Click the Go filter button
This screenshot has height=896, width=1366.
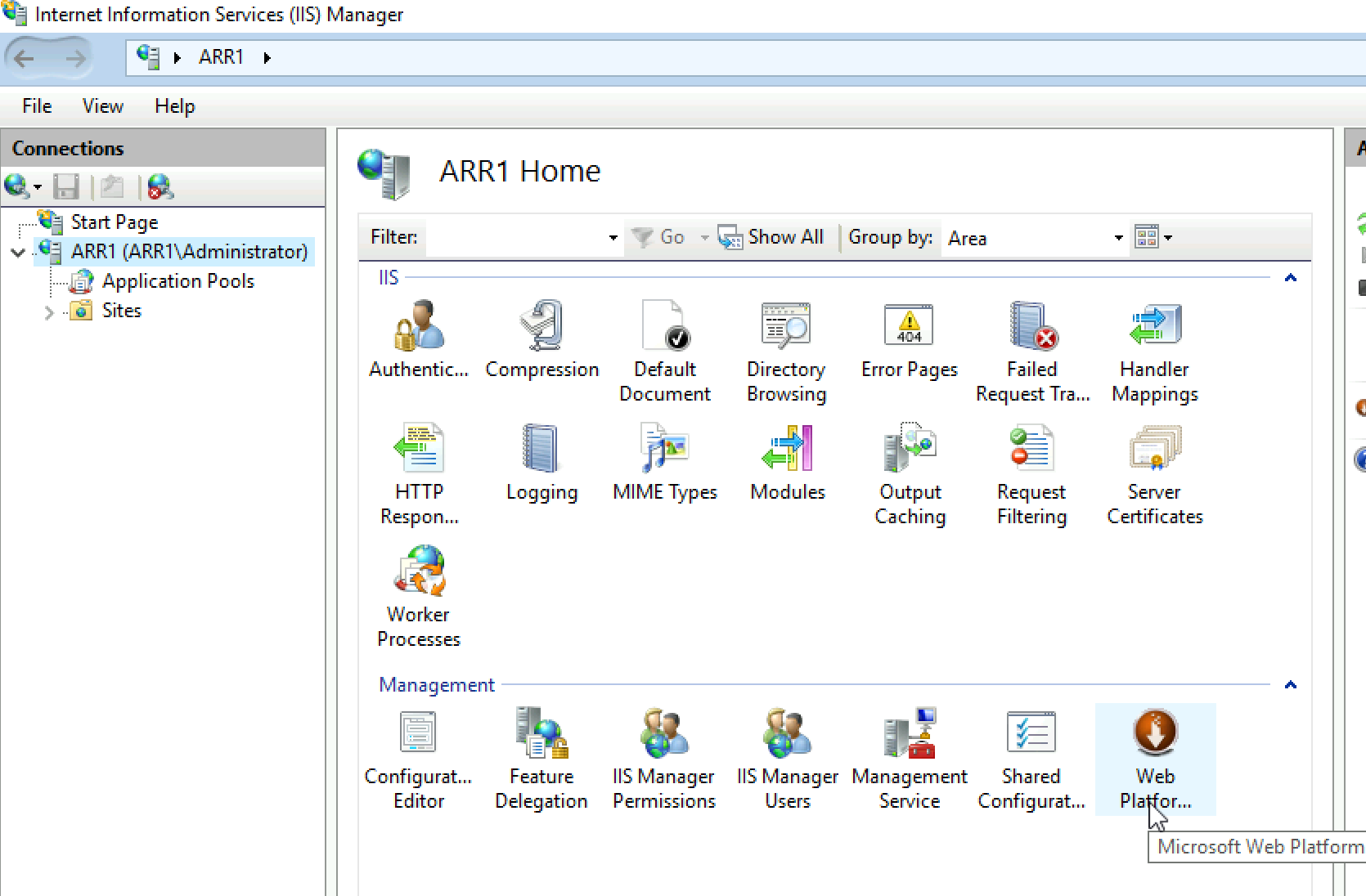[x=659, y=237]
